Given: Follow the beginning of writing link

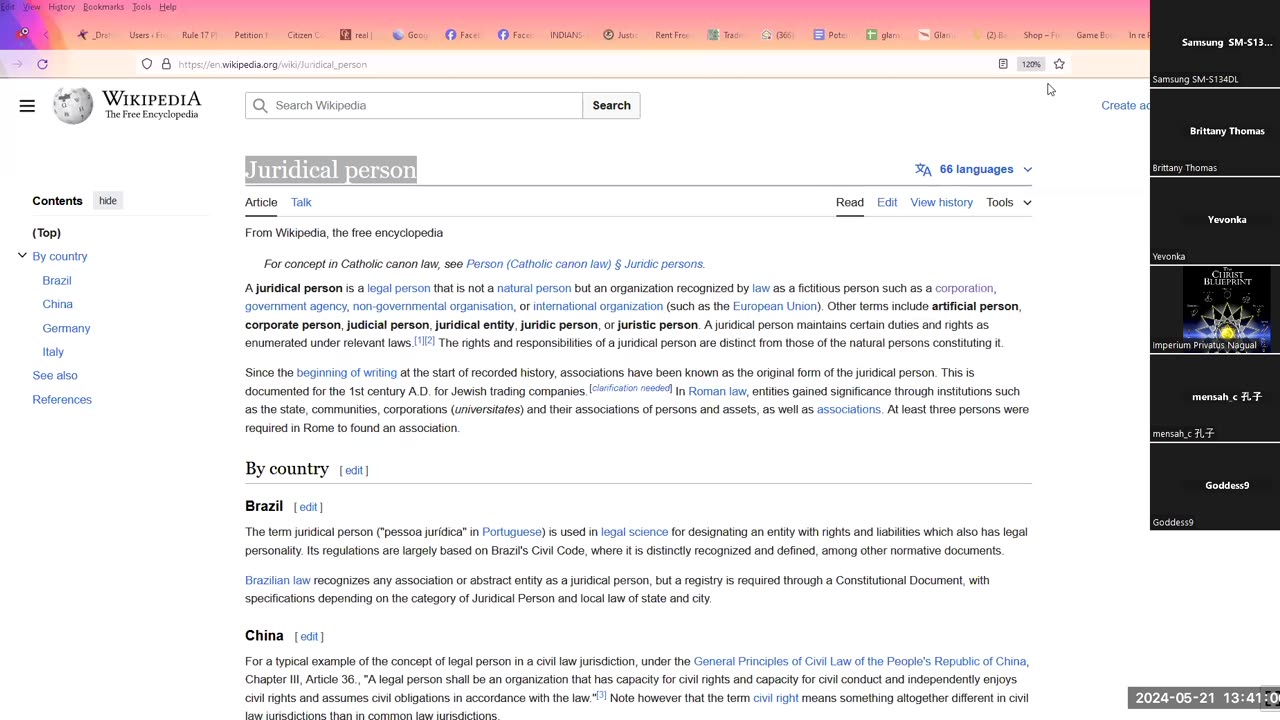Looking at the screenshot, I should click(x=347, y=372).
